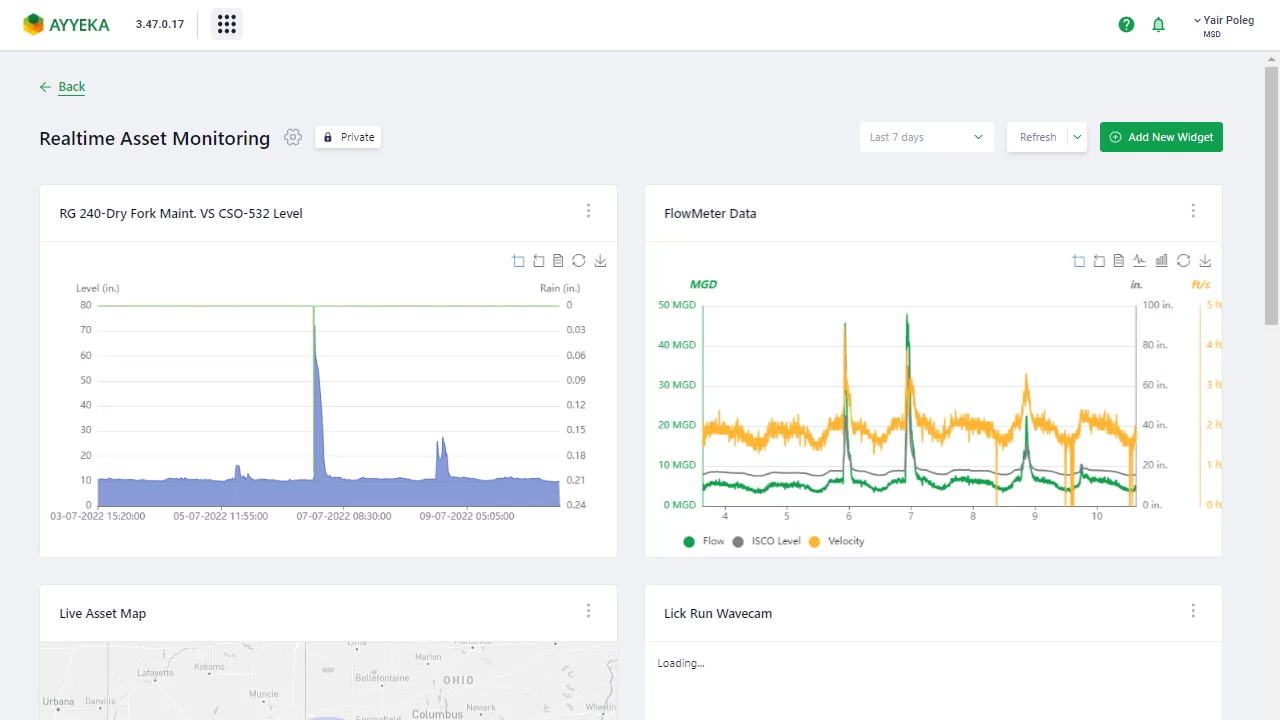Image resolution: width=1280 pixels, height=720 pixels.
Task: Open the apps grid icon in the top bar
Action: coord(226,24)
